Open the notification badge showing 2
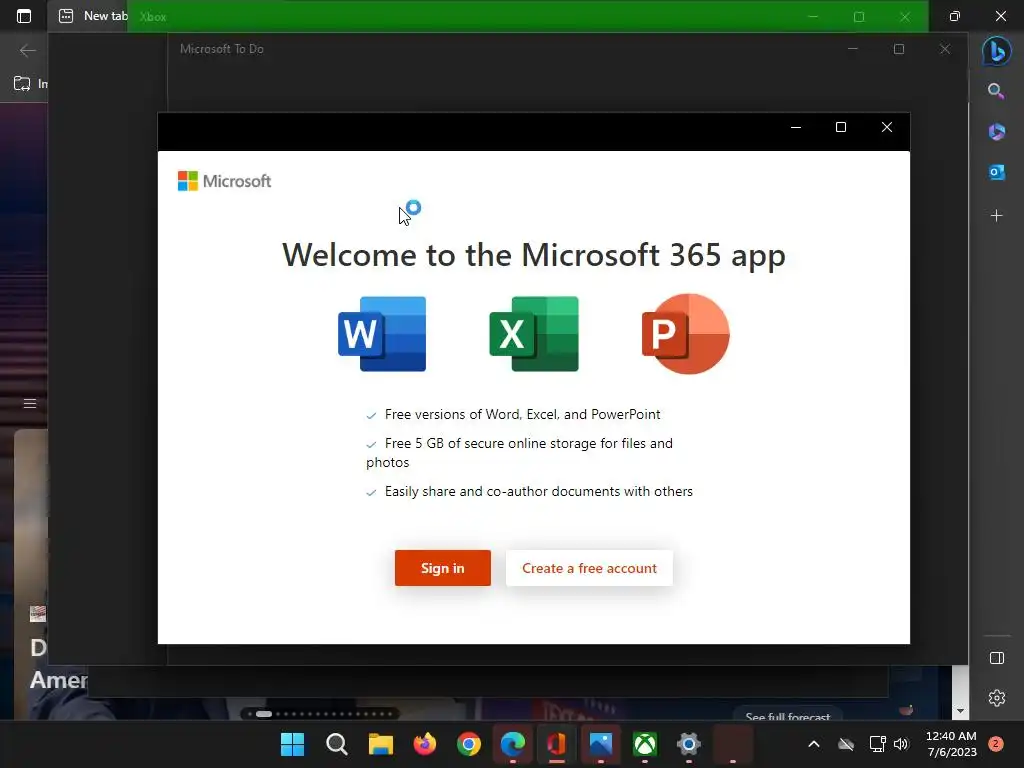 pyautogui.click(x=996, y=744)
